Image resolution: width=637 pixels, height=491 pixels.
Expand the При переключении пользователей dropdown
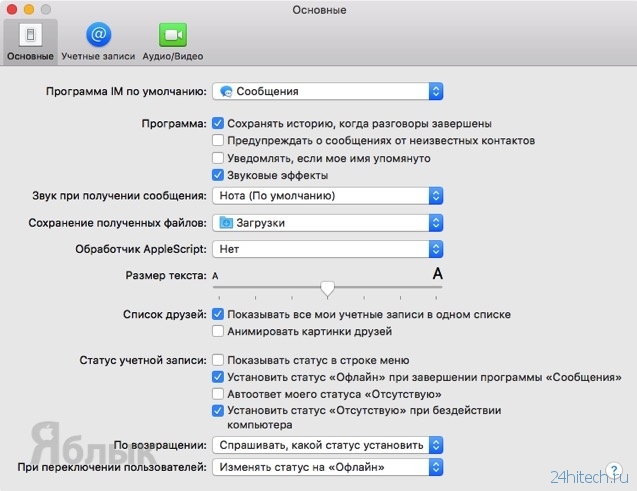[327, 467]
